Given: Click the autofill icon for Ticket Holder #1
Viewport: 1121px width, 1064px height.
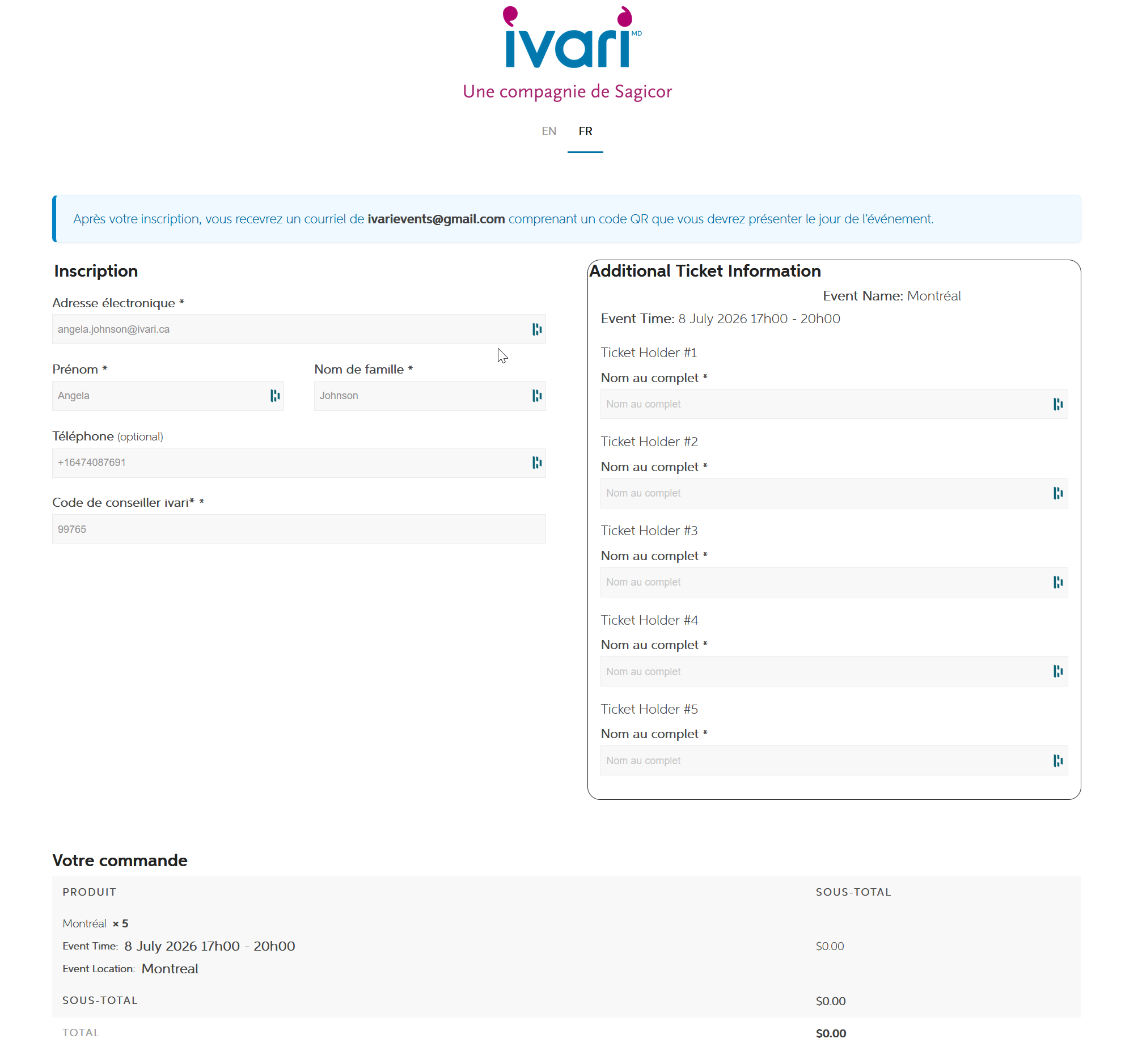Looking at the screenshot, I should click(x=1057, y=404).
